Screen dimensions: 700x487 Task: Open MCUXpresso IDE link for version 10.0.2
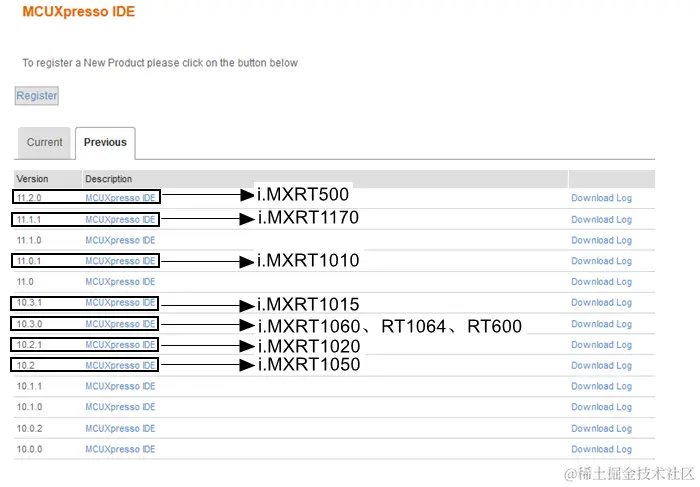(120, 429)
